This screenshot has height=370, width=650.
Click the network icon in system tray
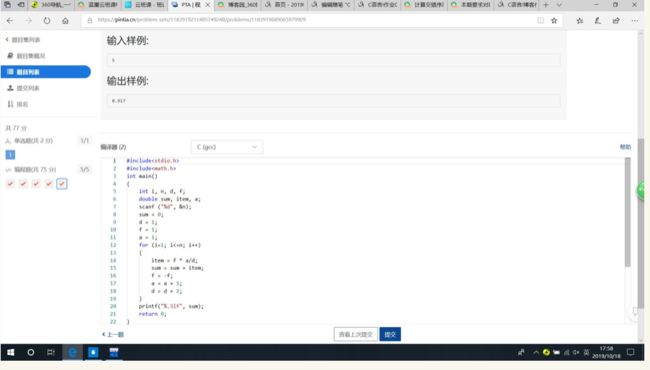pos(566,352)
